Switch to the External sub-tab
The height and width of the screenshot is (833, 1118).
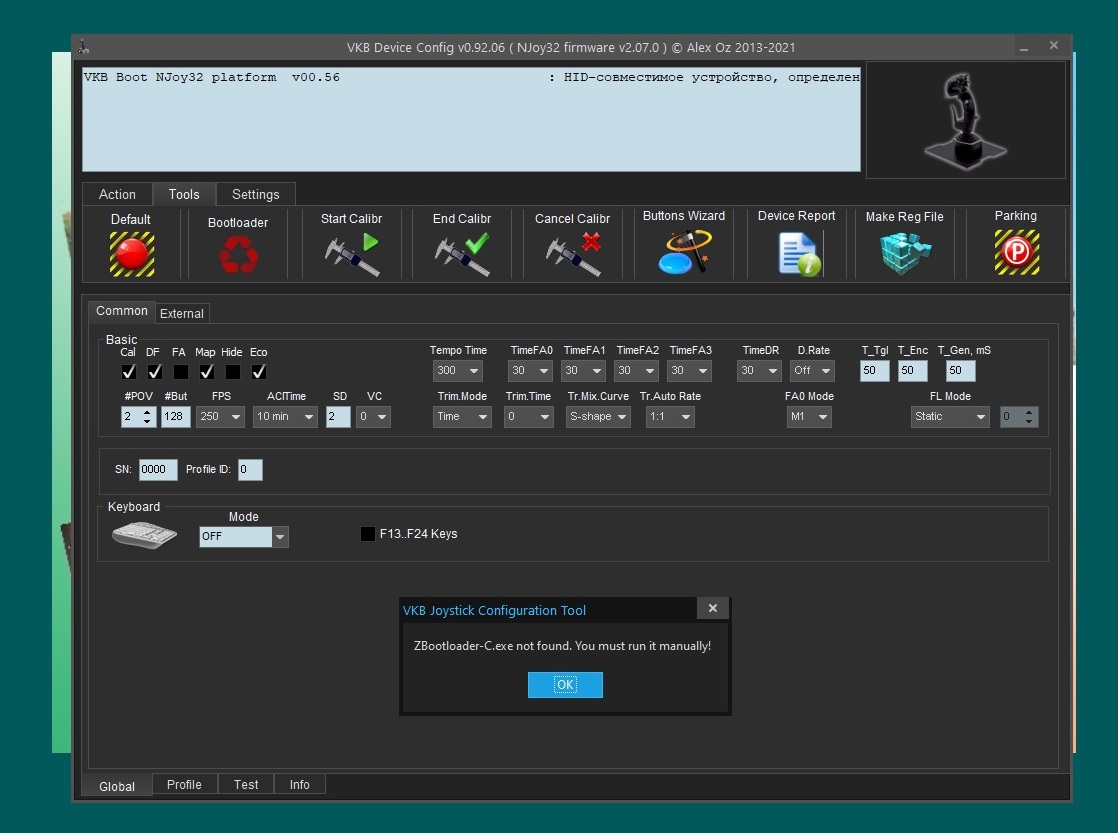182,313
